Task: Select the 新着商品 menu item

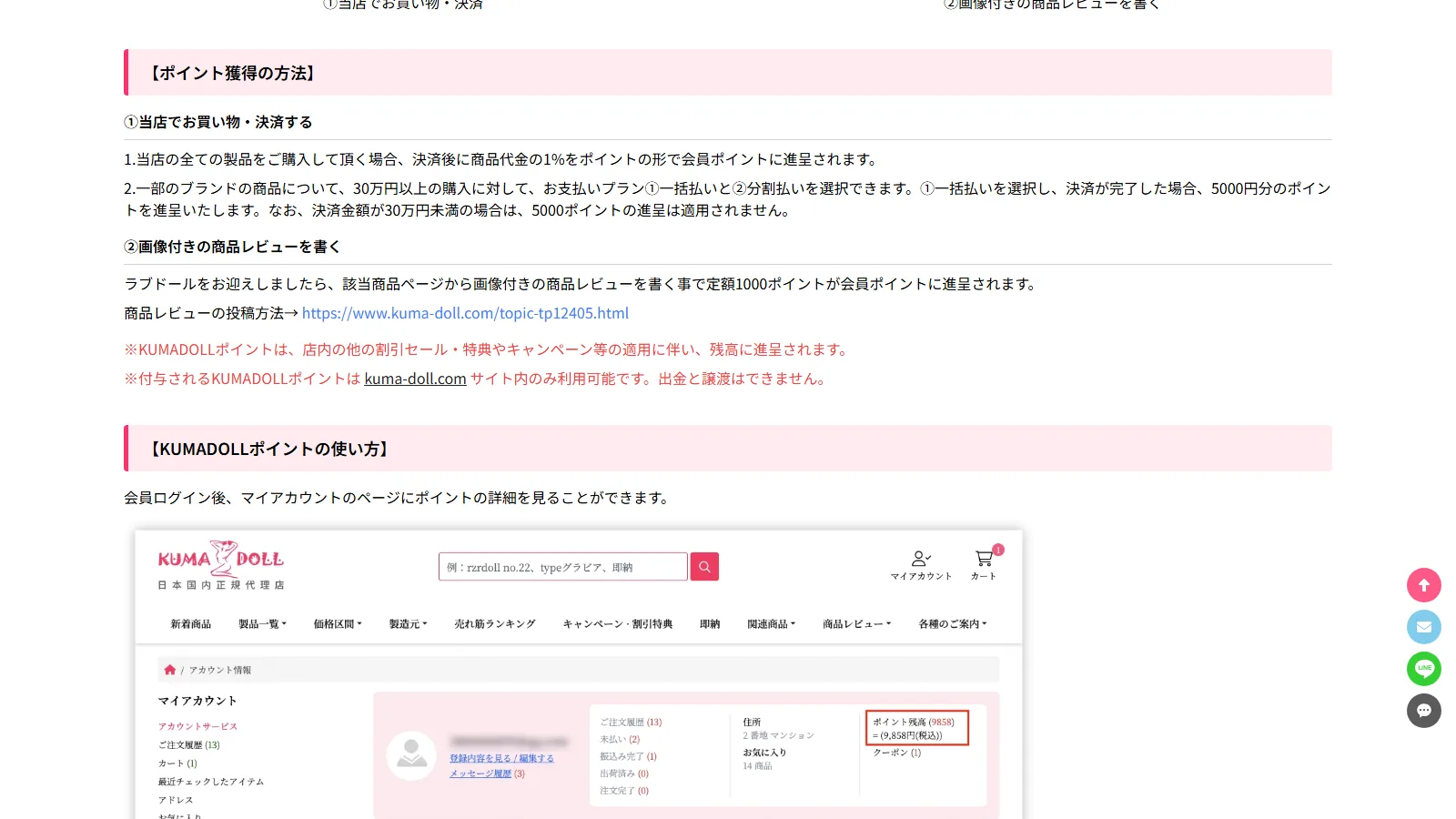Action: [x=191, y=623]
